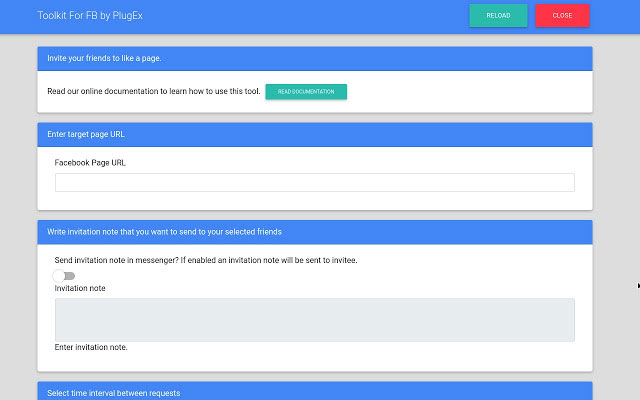This screenshot has width=640, height=400.
Task: Enable the send invitation note toggle
Action: pyautogui.click(x=65, y=275)
